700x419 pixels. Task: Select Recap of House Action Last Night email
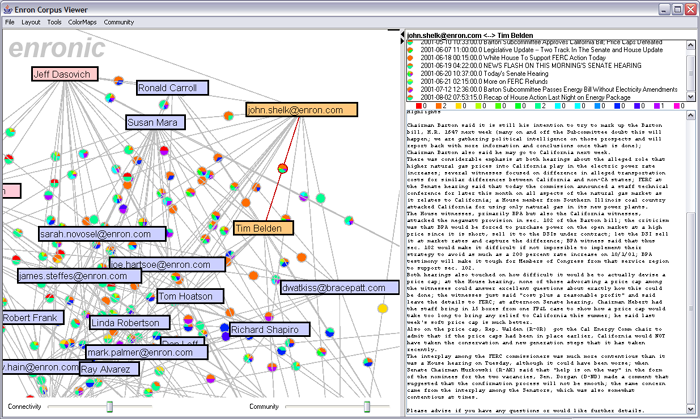(546, 97)
